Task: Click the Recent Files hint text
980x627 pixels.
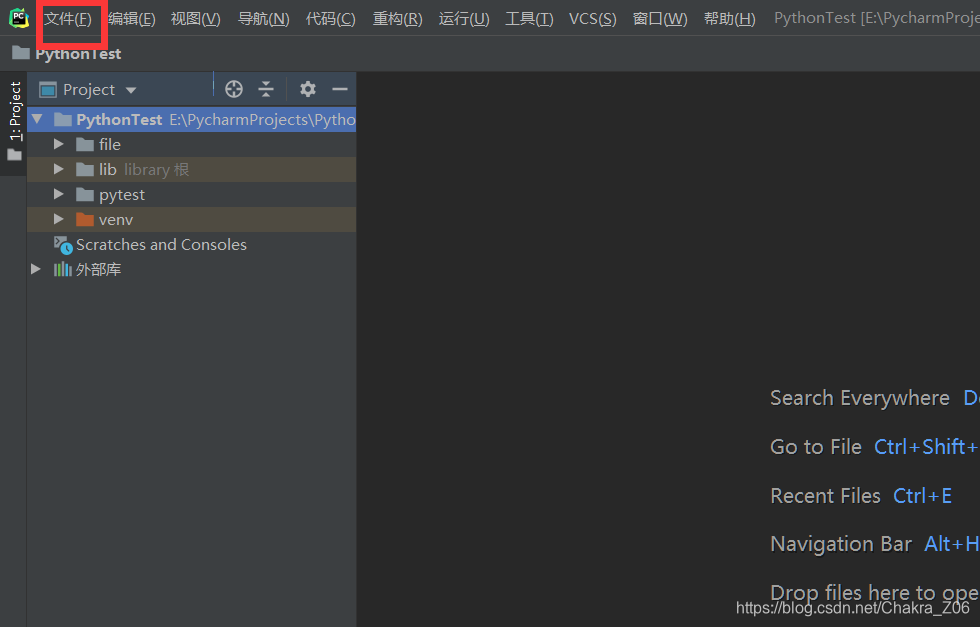Action: pos(825,496)
